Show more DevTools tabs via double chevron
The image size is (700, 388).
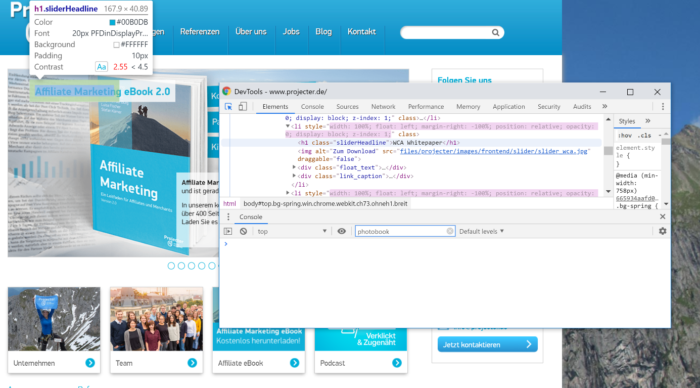pyautogui.click(x=604, y=106)
